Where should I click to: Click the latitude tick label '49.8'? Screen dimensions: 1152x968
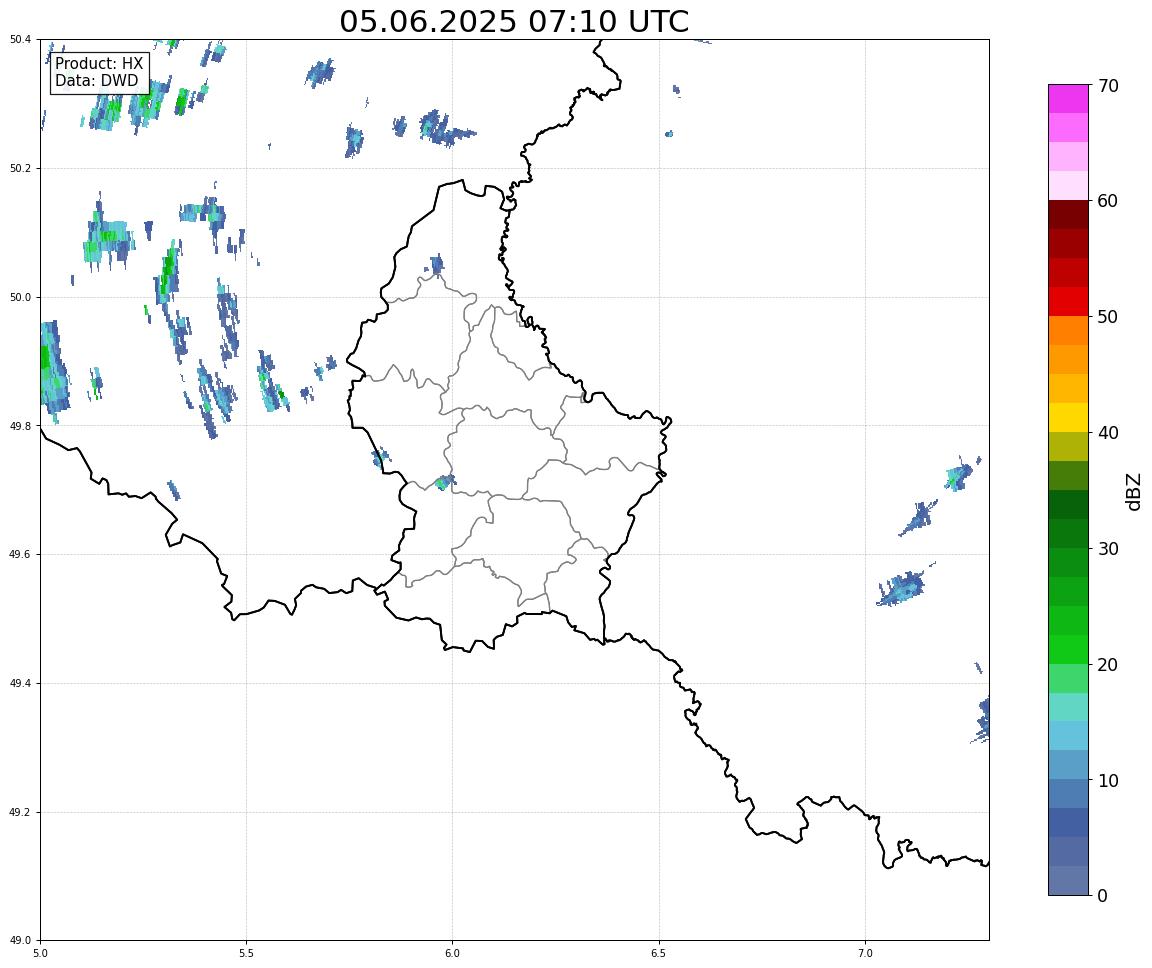[21, 426]
